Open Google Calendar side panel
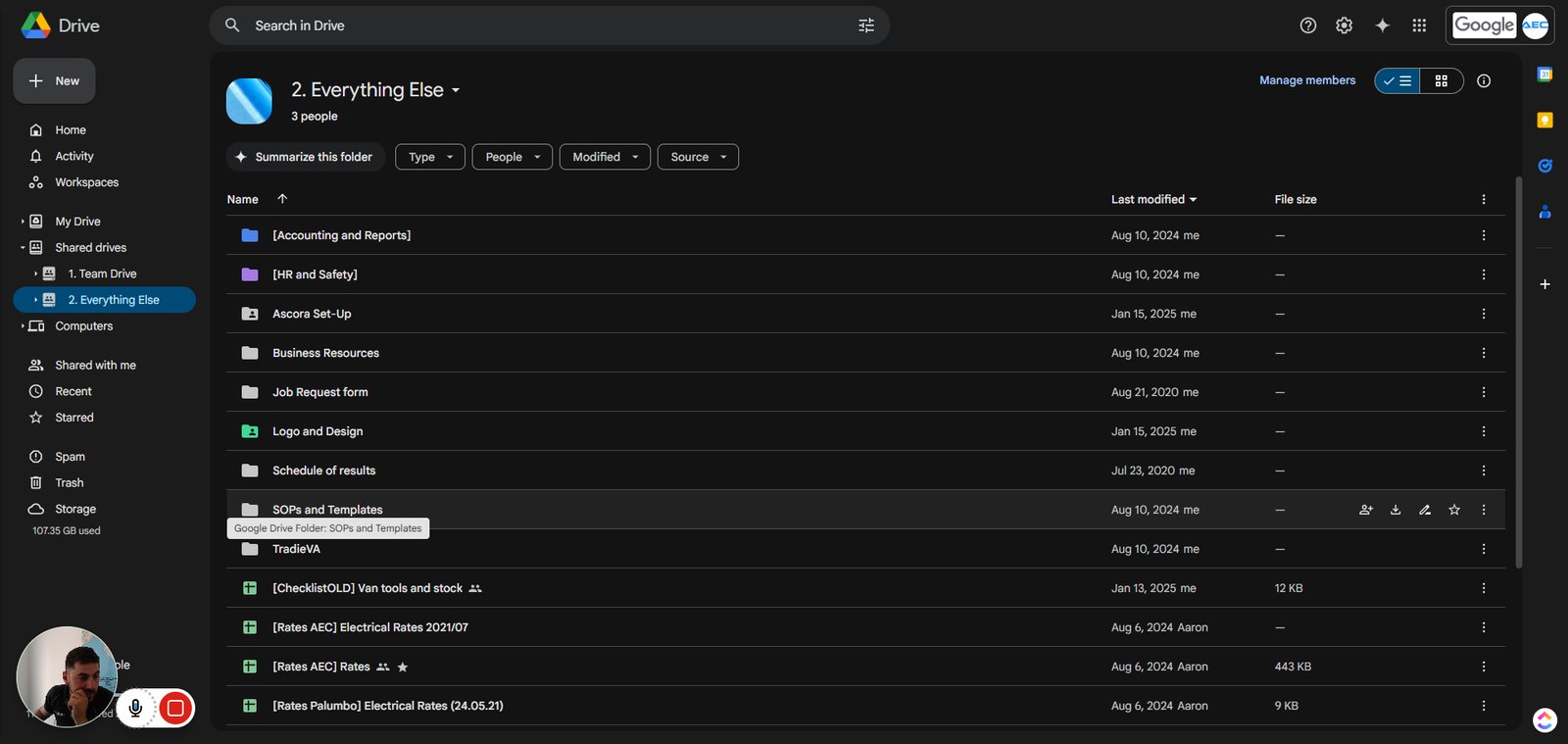 pyautogui.click(x=1544, y=74)
